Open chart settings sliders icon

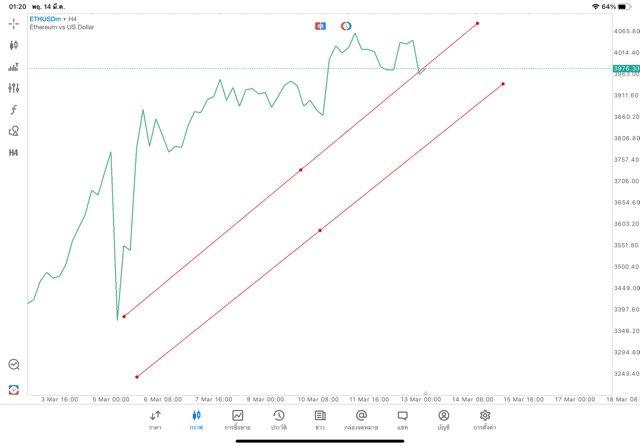tap(14, 88)
